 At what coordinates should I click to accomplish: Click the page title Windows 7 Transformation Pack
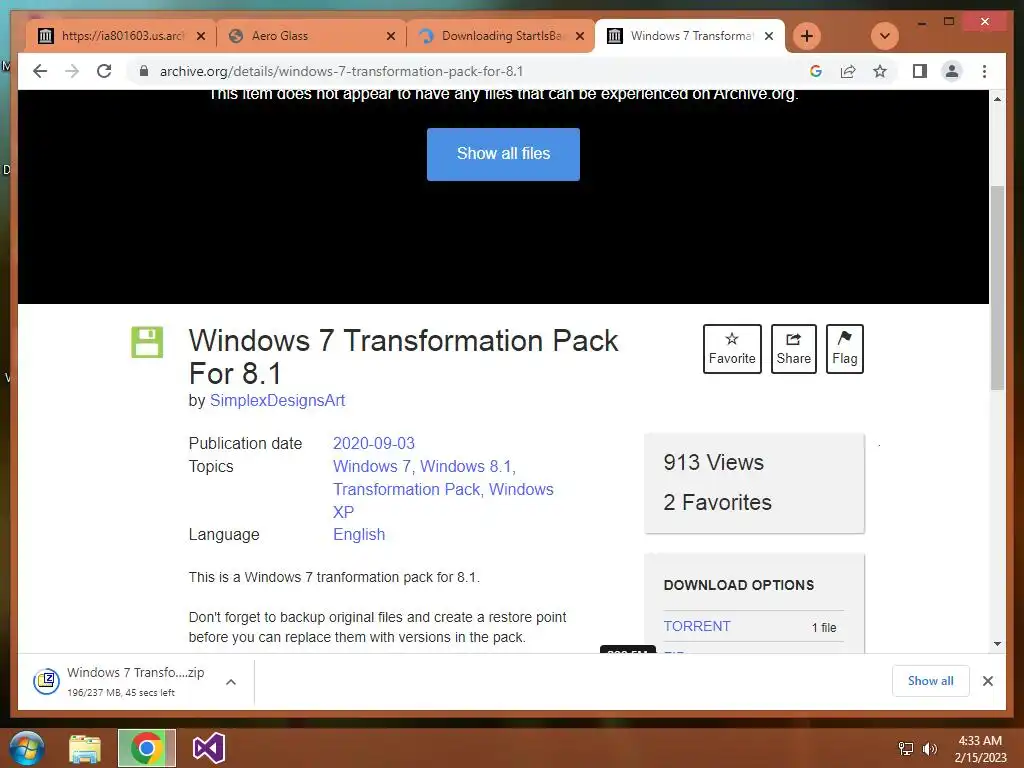(x=404, y=357)
